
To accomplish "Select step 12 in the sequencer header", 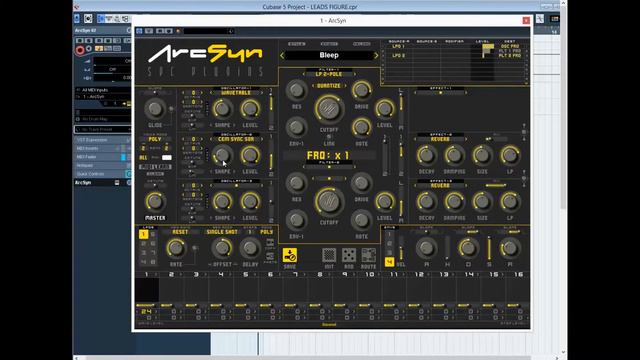I will (x=419, y=275).
